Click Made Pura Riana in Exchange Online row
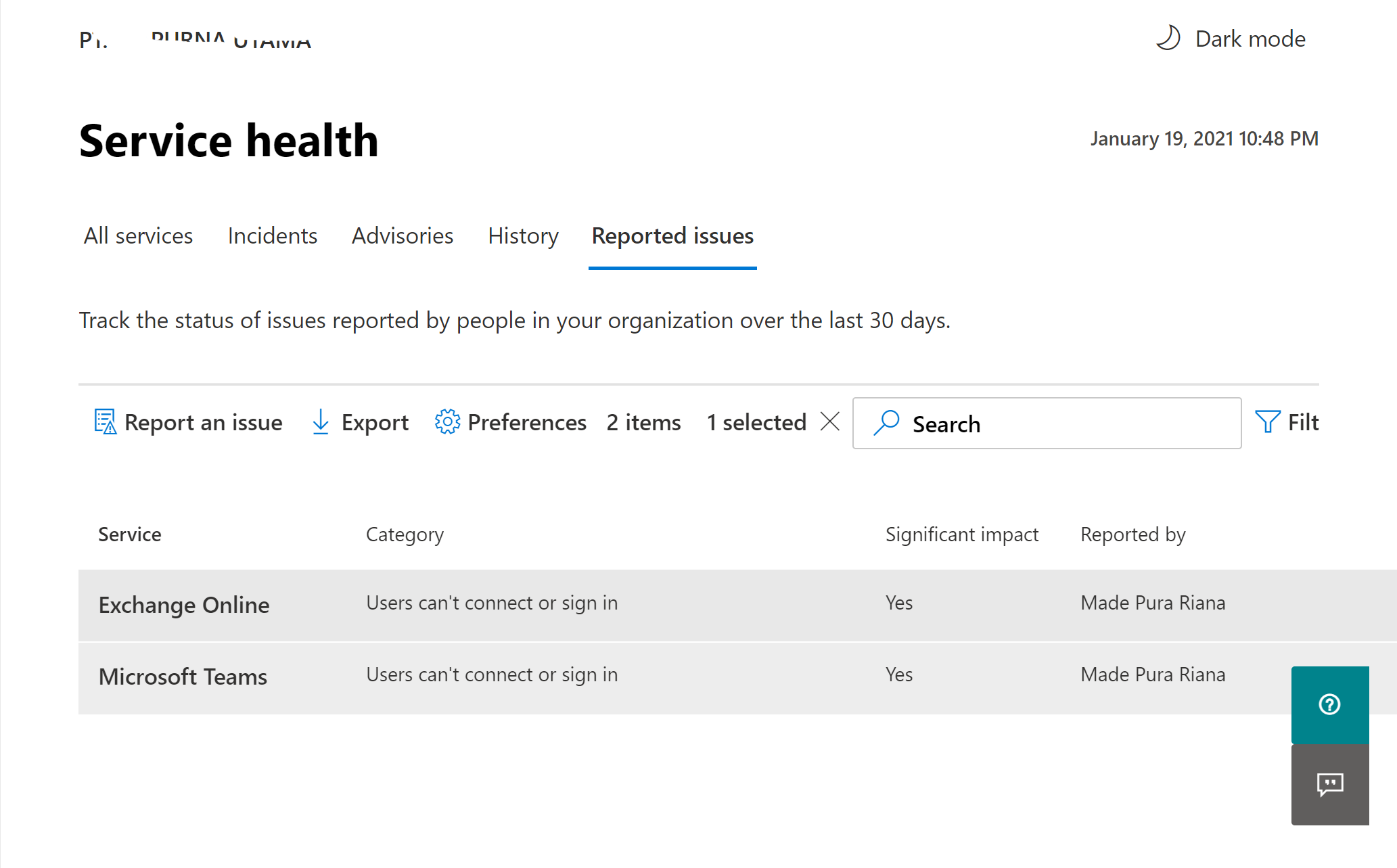 pyautogui.click(x=1153, y=603)
